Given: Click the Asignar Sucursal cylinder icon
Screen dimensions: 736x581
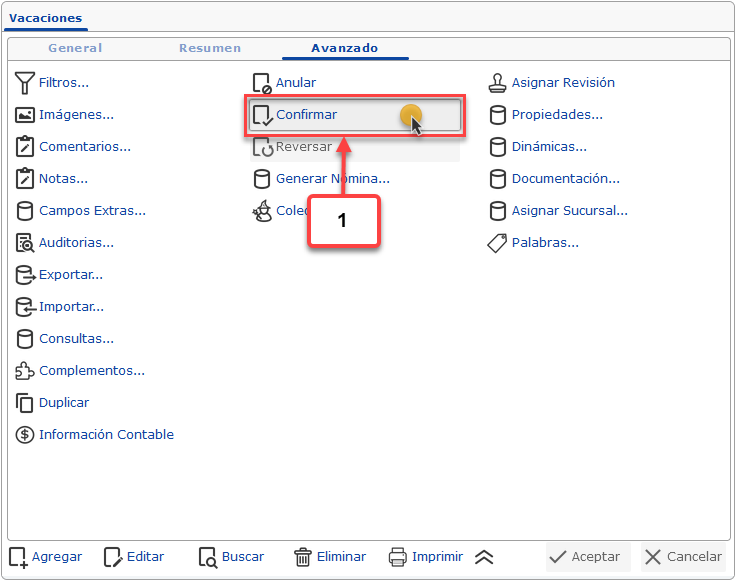Looking at the screenshot, I should [498, 211].
